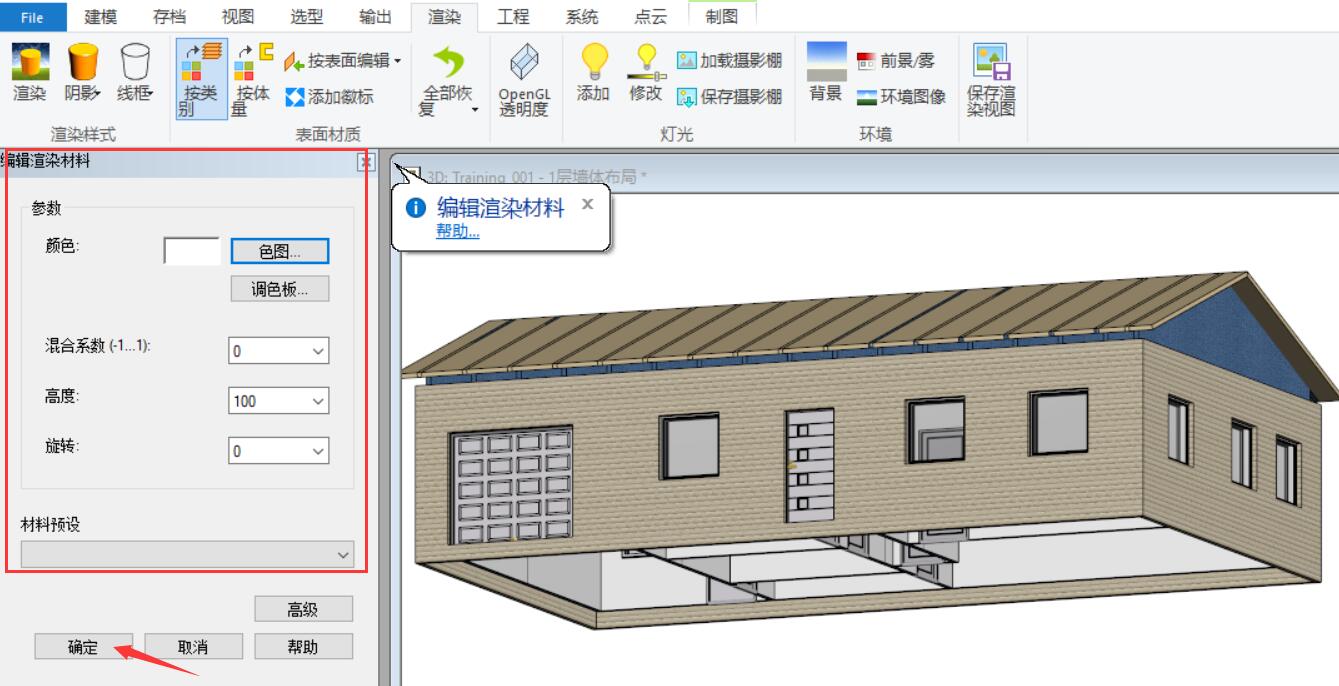Switch to 点云 ribbon tab
Viewport: 1339px width, 686px height.
click(651, 16)
